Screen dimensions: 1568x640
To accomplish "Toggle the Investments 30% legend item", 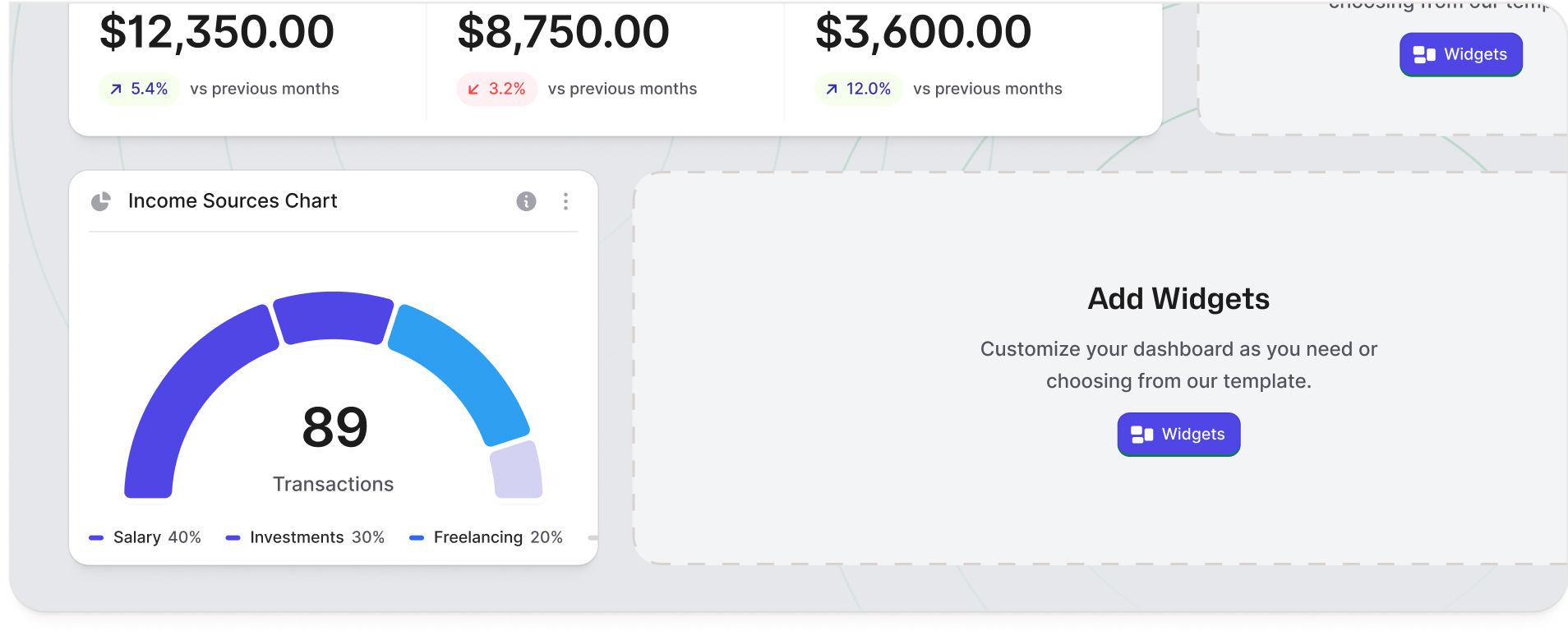I will tap(306, 537).
